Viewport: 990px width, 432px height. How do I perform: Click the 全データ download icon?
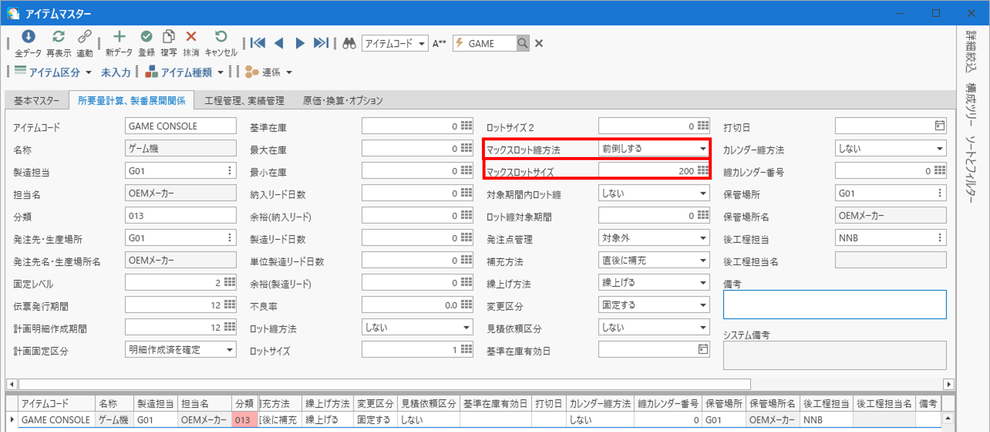[28, 37]
